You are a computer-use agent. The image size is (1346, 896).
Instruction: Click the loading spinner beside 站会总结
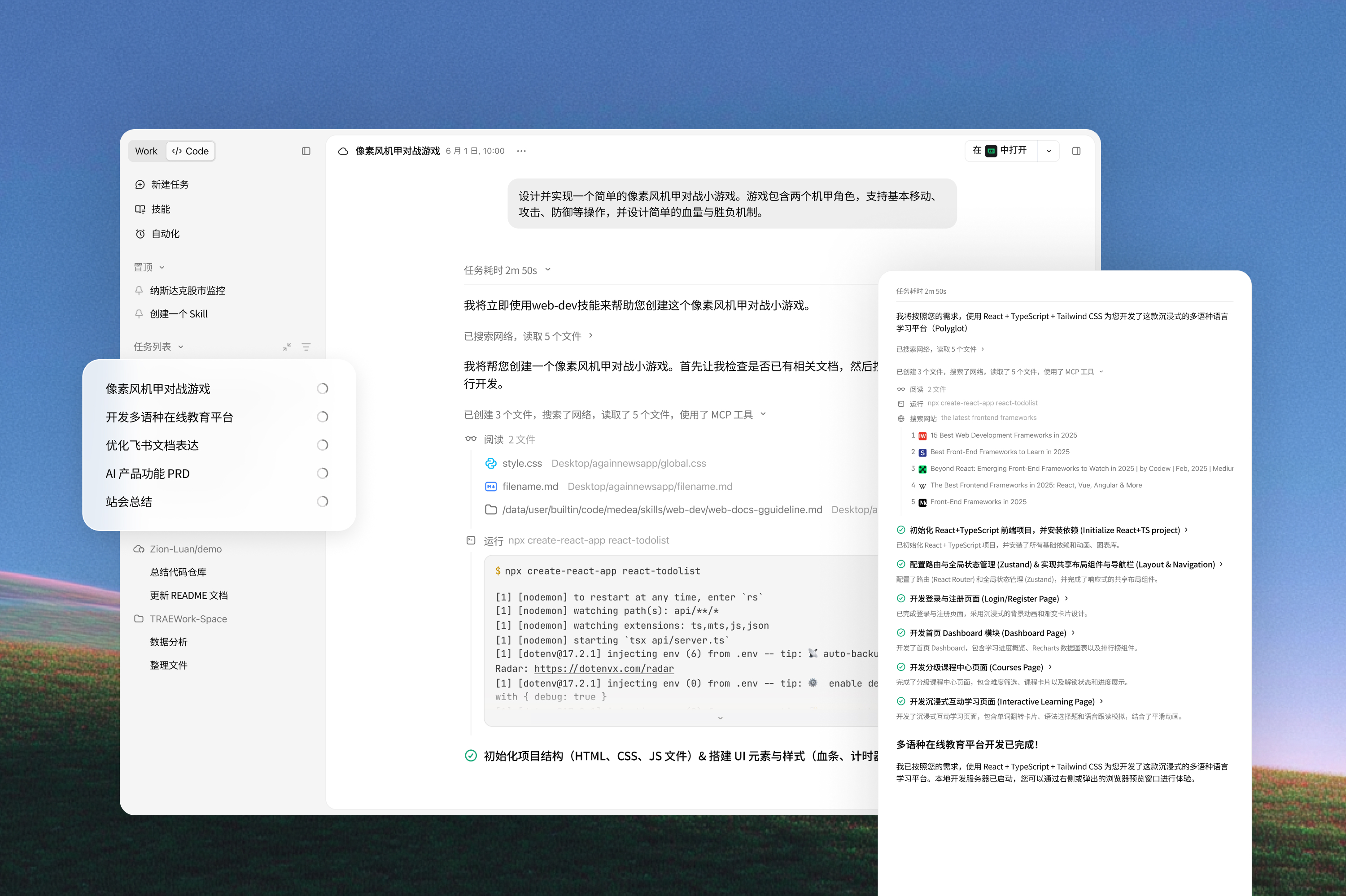[322, 502]
